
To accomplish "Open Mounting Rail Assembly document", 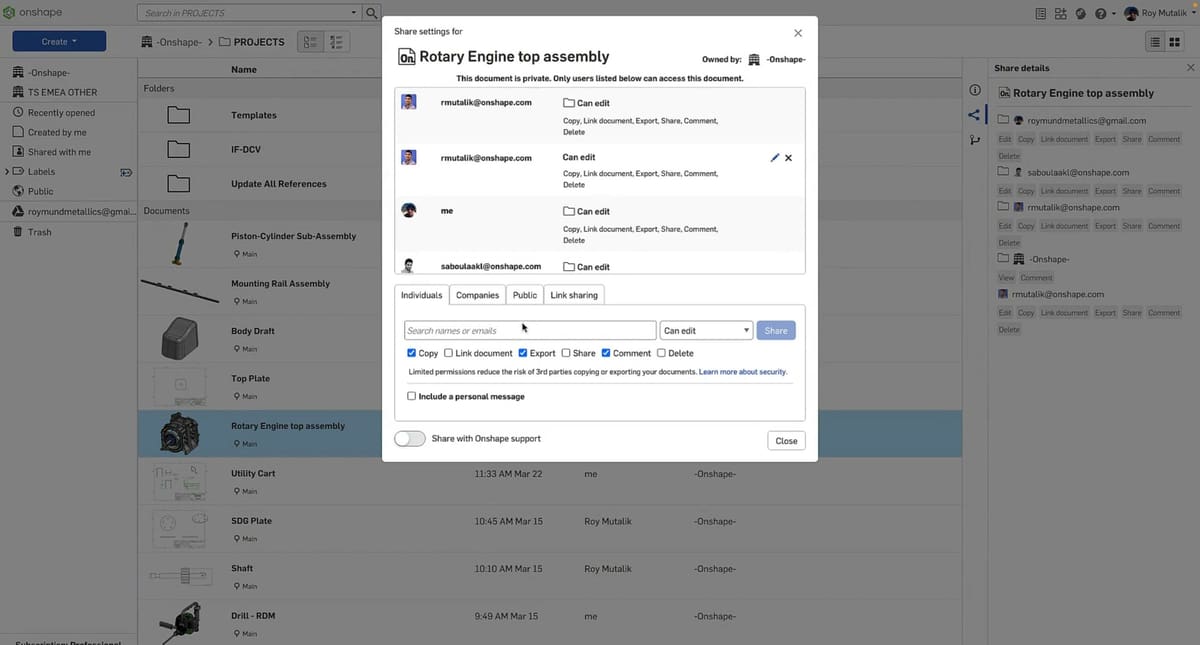I will pos(280,283).
